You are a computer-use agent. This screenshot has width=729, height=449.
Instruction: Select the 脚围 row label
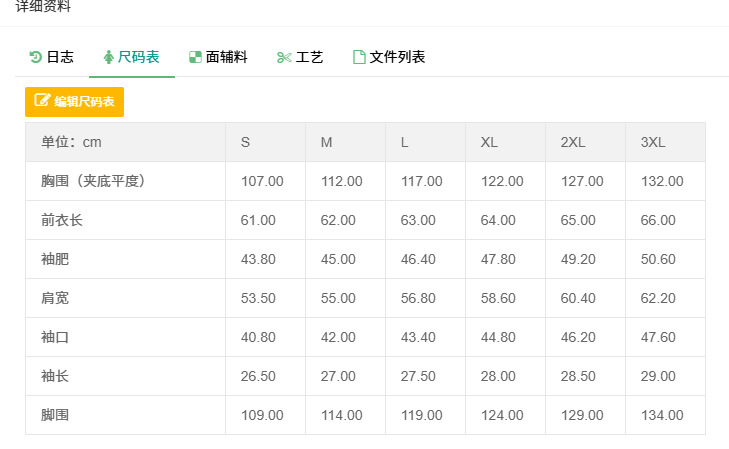pos(55,415)
